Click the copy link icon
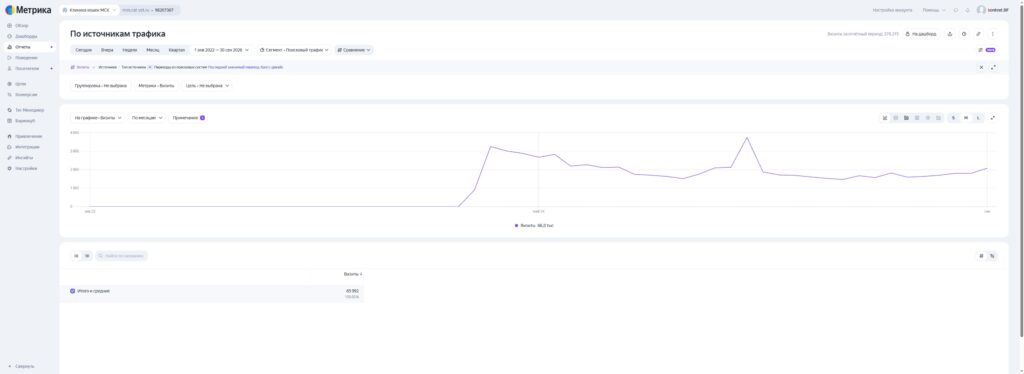 point(978,33)
